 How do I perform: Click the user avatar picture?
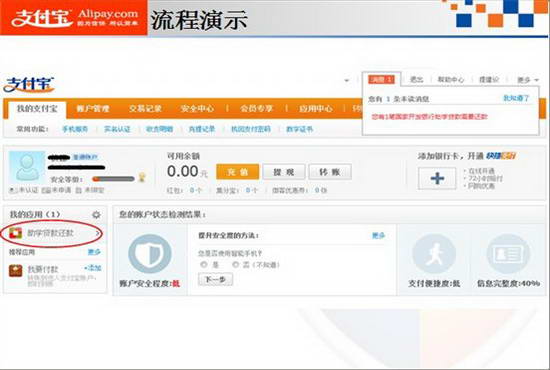click(x=27, y=168)
